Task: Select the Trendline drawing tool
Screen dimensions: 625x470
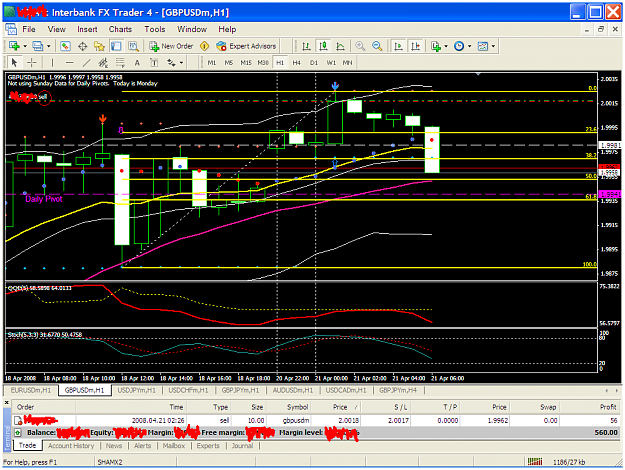Action: (x=86, y=63)
